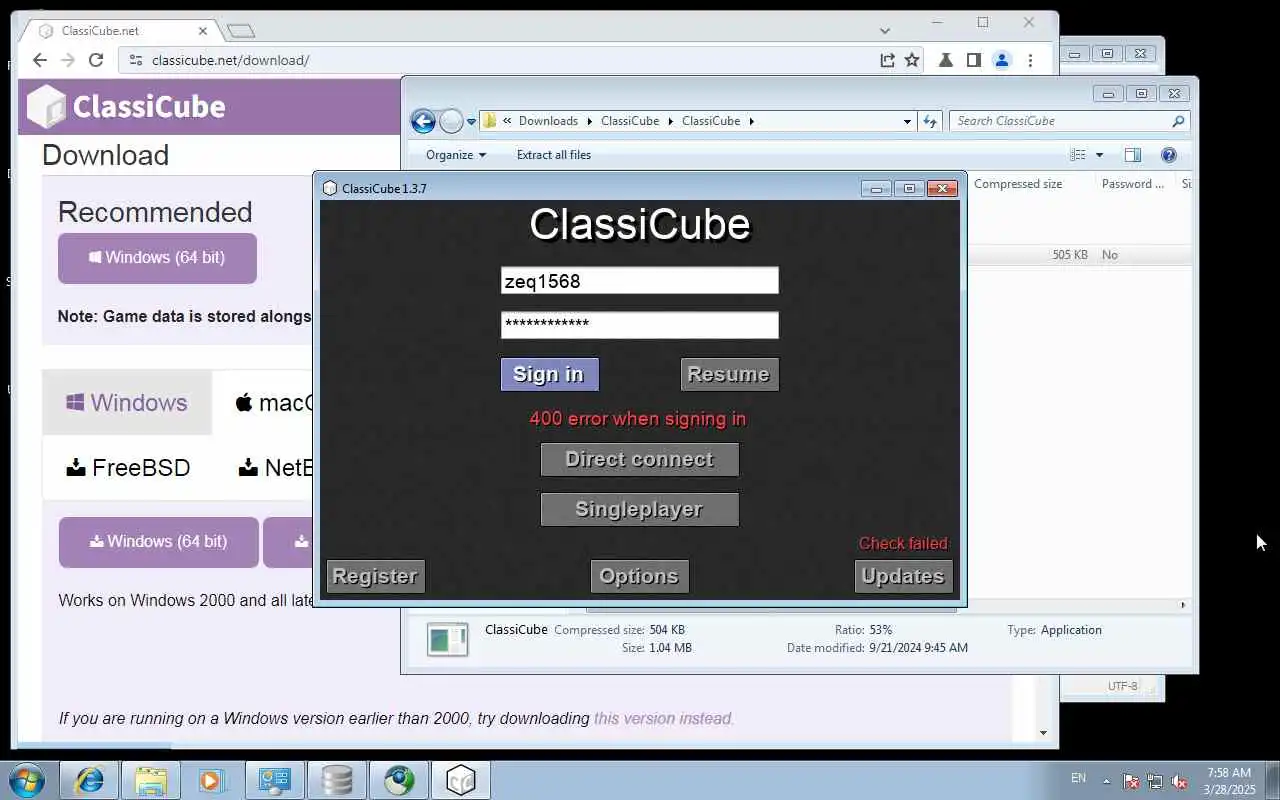Click the EN language indicator

pos(1078,778)
